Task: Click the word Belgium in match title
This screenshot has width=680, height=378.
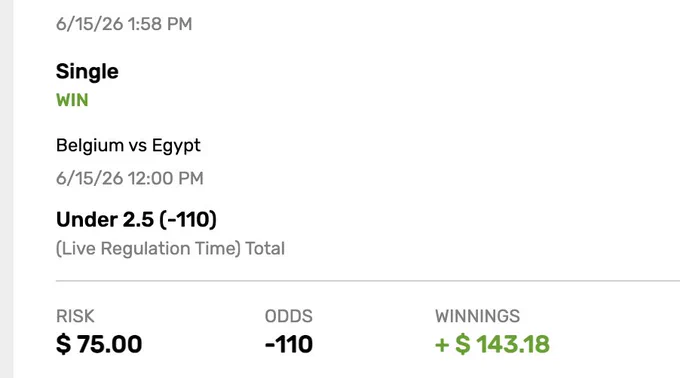Action: (x=90, y=146)
